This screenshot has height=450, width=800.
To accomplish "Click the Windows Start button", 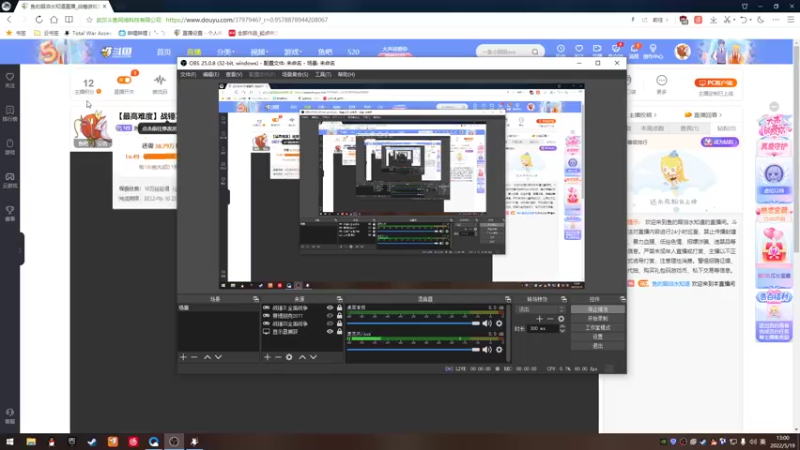I will (10, 442).
